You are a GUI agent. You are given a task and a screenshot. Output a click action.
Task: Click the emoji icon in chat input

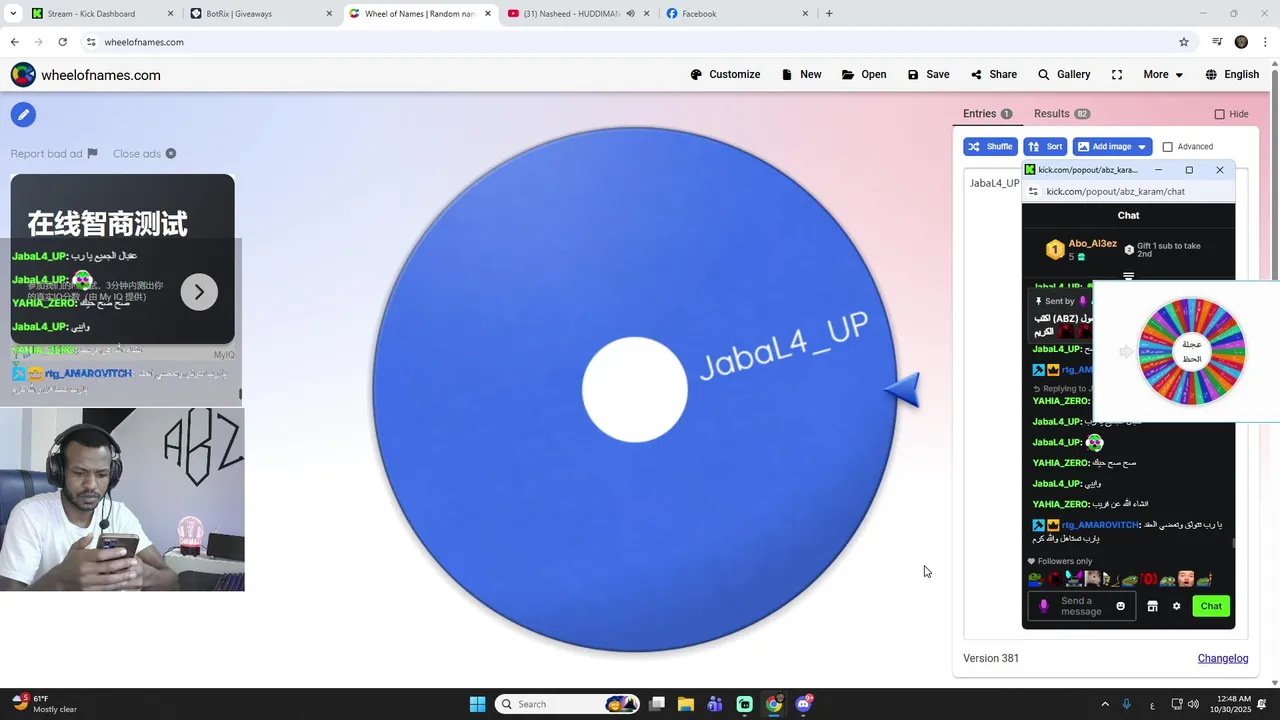[x=1120, y=606]
